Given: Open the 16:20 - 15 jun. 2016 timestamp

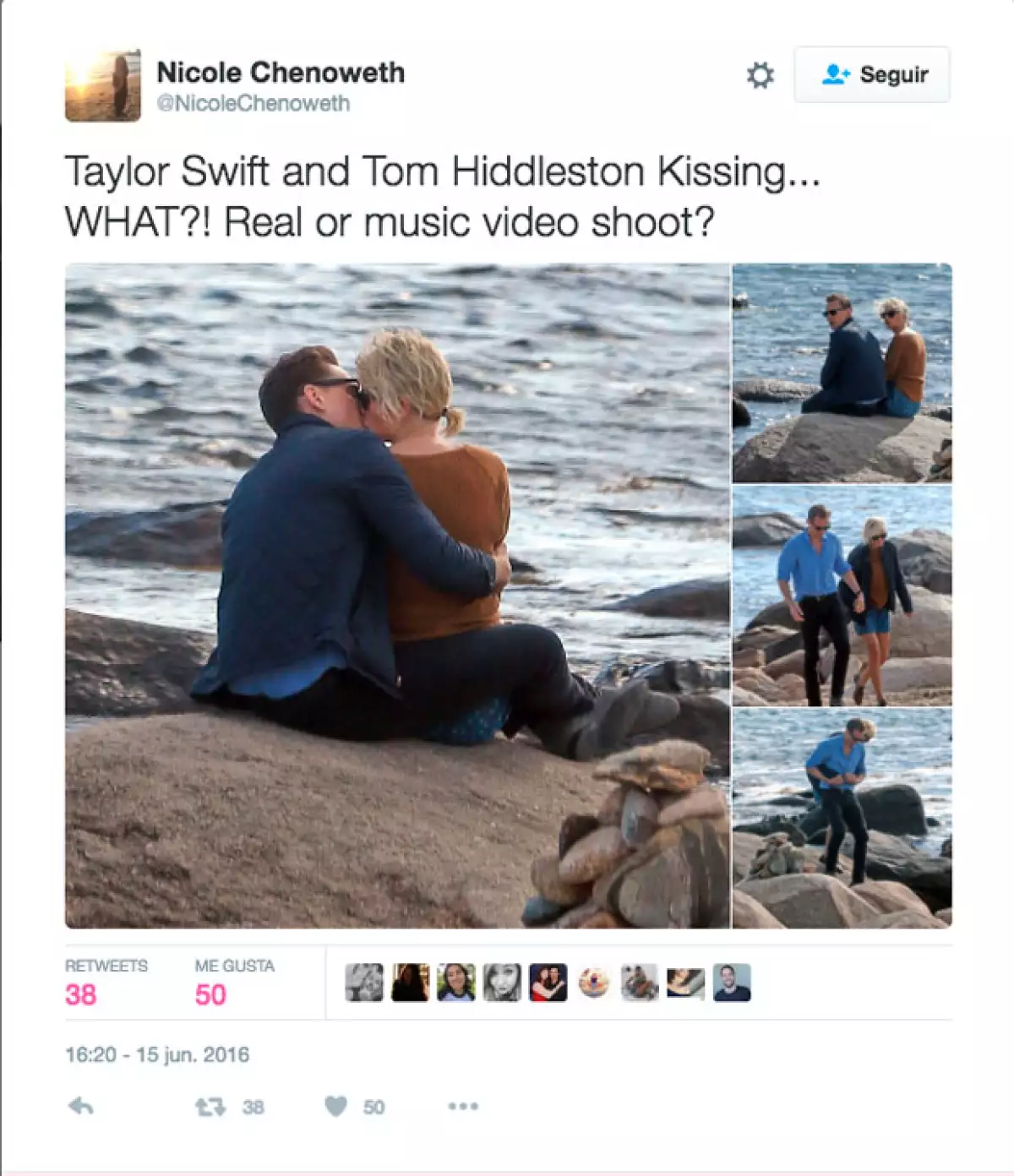Looking at the screenshot, I should pos(157,1054).
